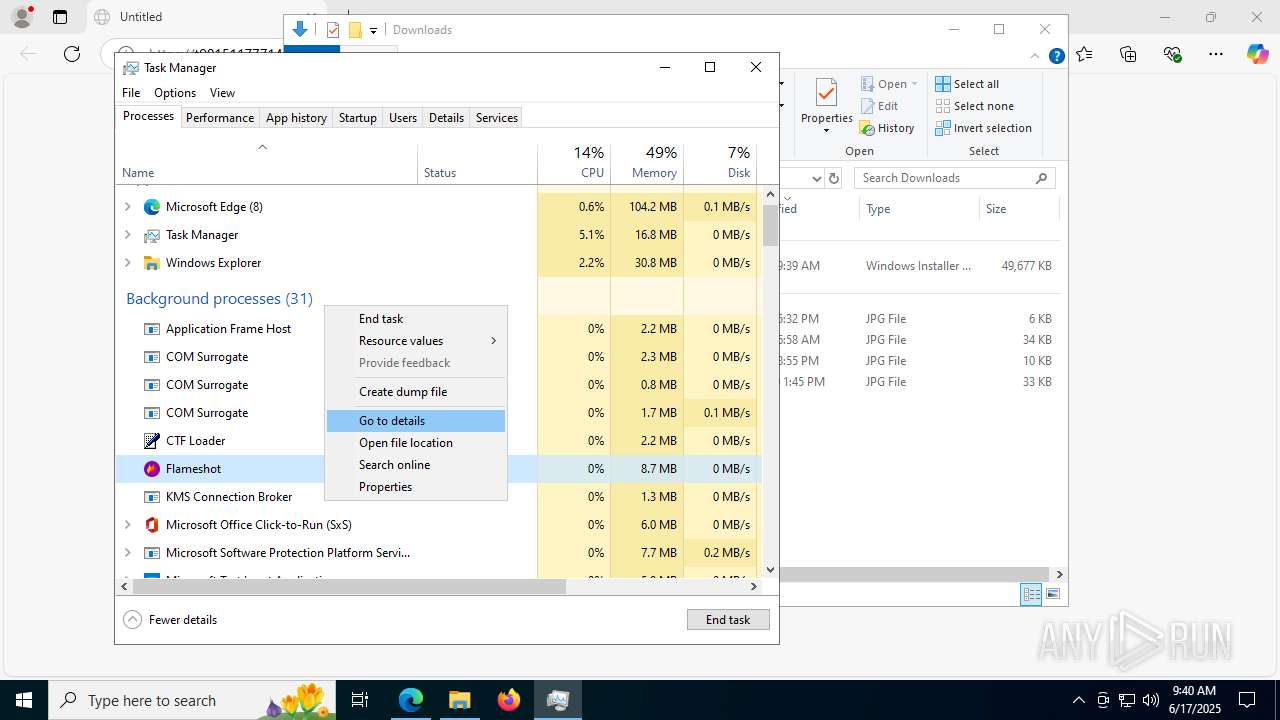Show hidden system tray icons
This screenshot has height=720, width=1280.
coord(1078,700)
